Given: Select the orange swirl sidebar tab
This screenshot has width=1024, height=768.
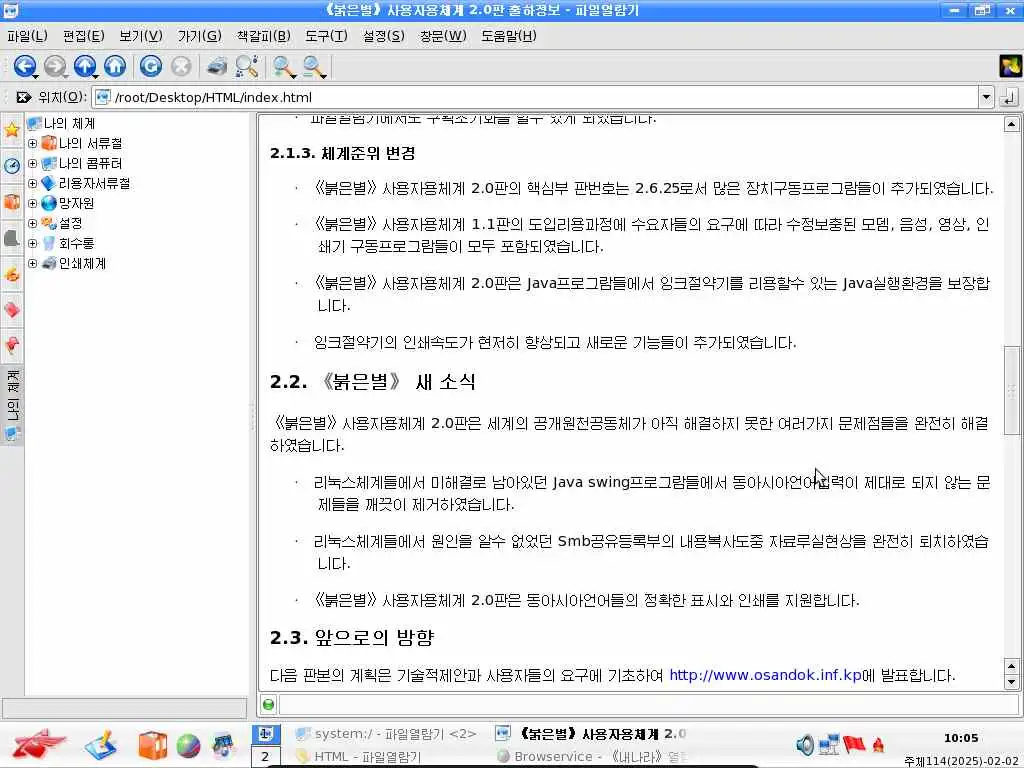Looking at the screenshot, I should 12,274.
